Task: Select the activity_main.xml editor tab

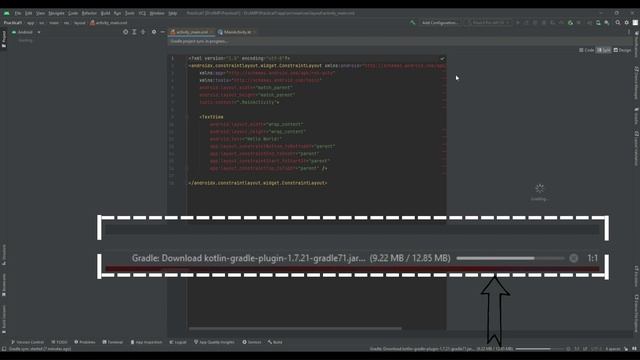Action: pyautogui.click(x=191, y=32)
